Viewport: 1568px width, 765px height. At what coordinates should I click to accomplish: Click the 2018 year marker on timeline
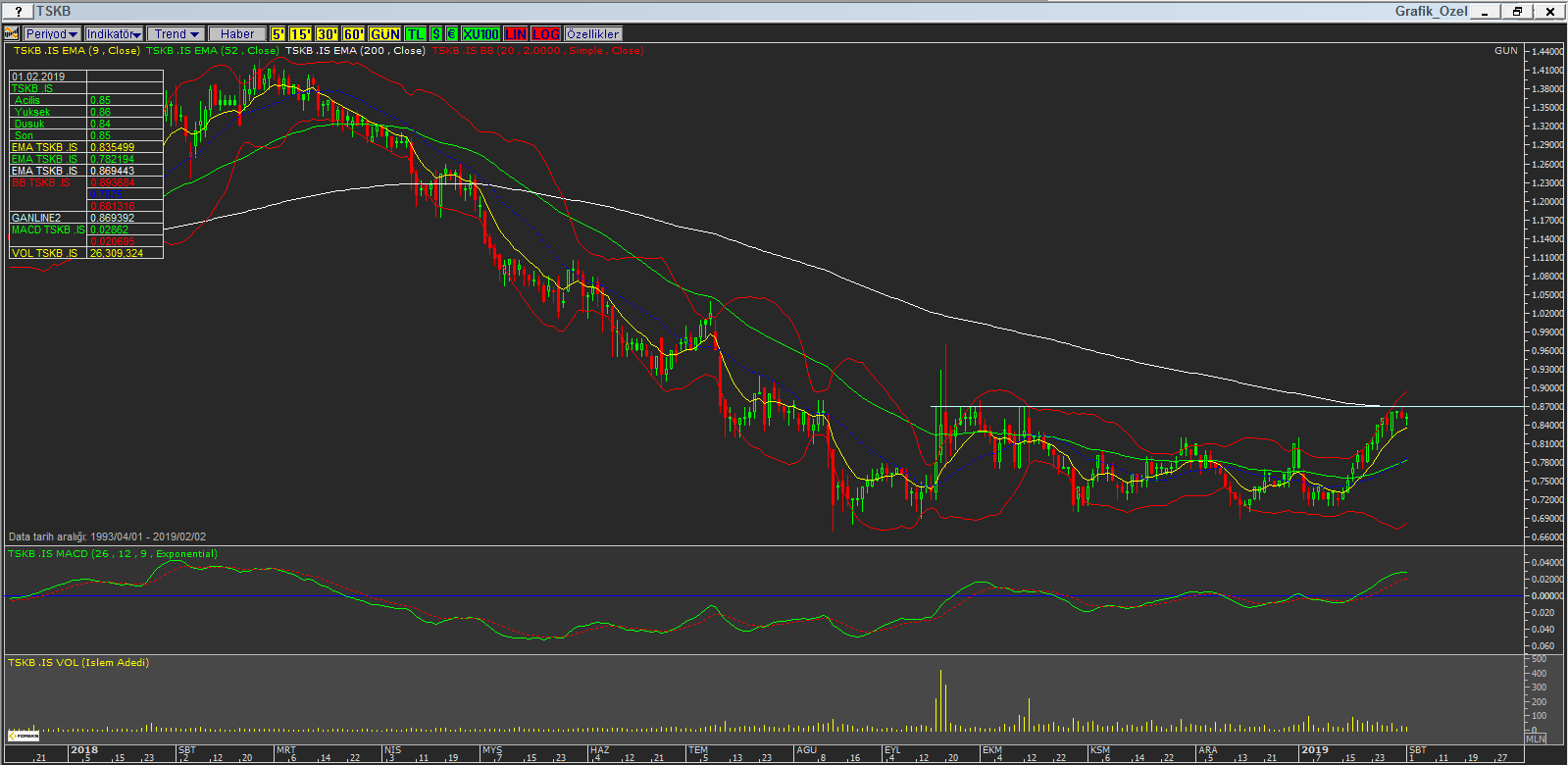(x=84, y=750)
